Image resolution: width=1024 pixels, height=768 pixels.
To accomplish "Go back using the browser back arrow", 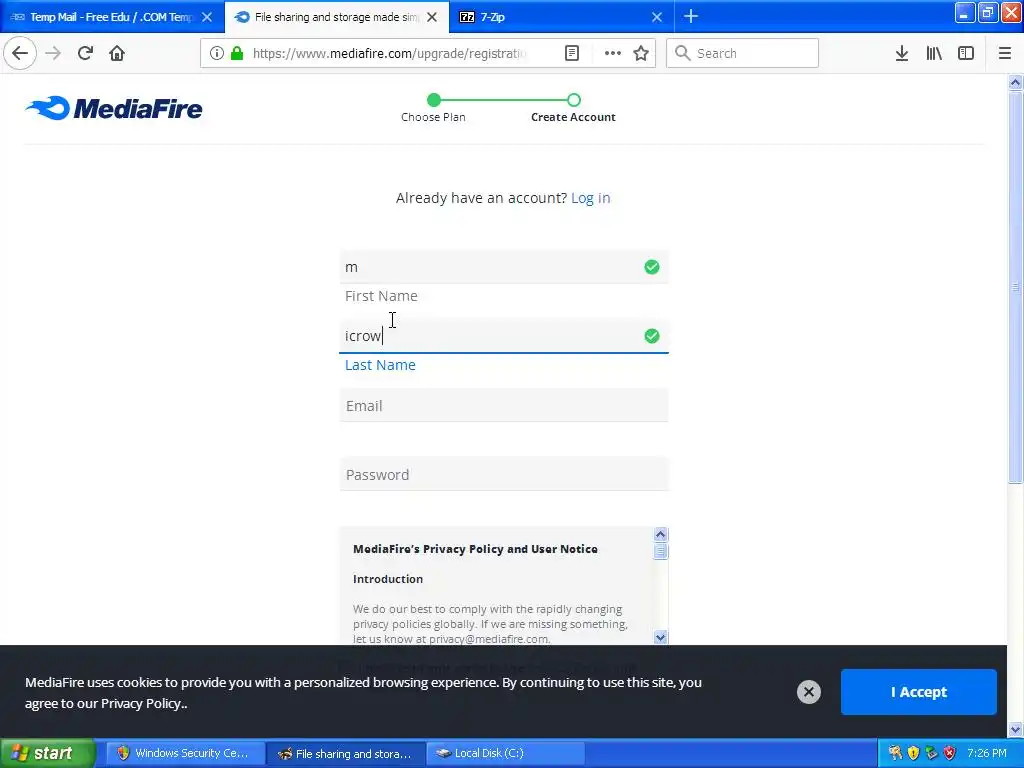I will coord(20,53).
